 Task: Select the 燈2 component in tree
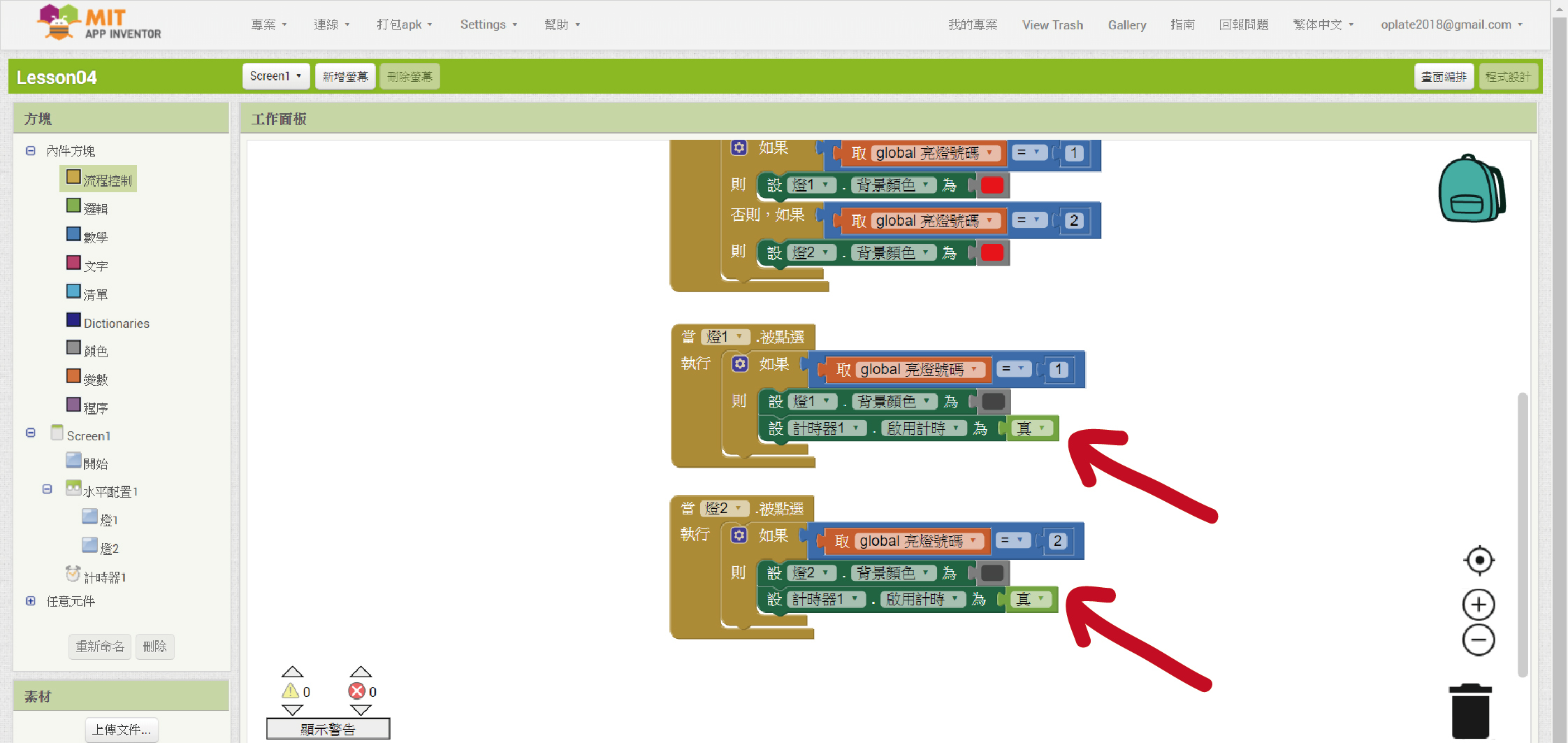pyautogui.click(x=100, y=547)
